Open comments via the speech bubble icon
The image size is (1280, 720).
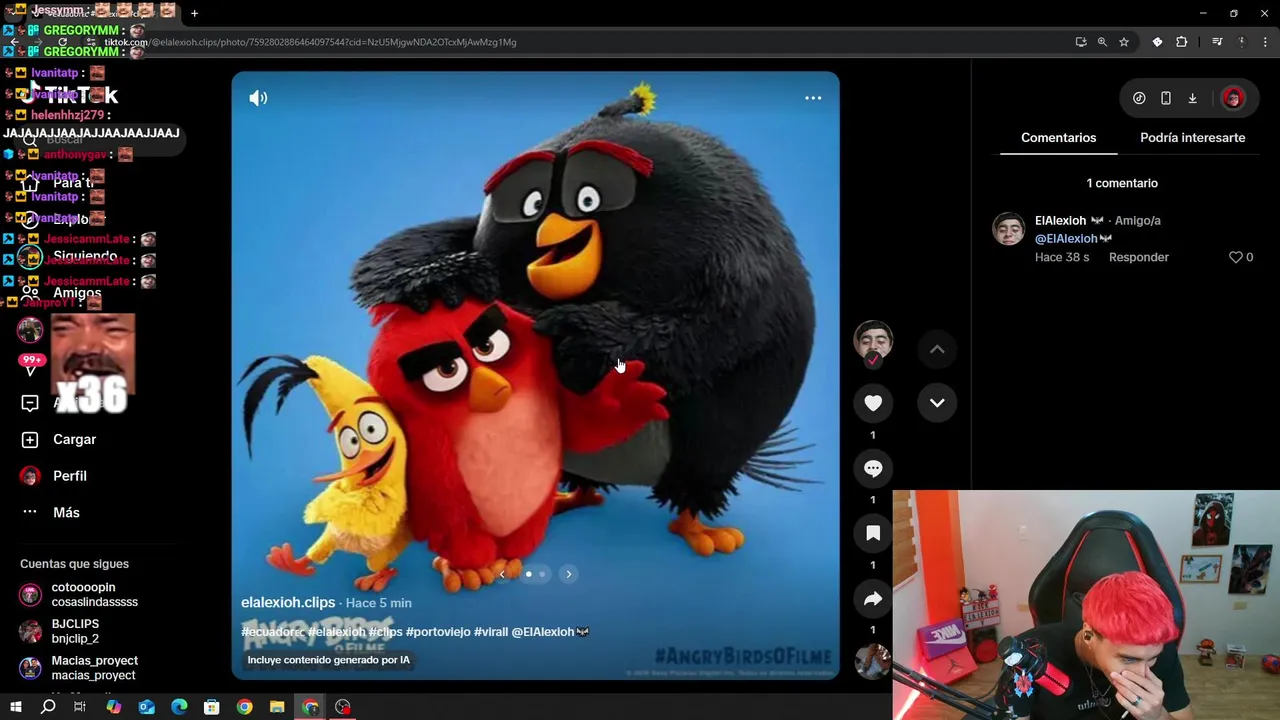[x=873, y=468]
